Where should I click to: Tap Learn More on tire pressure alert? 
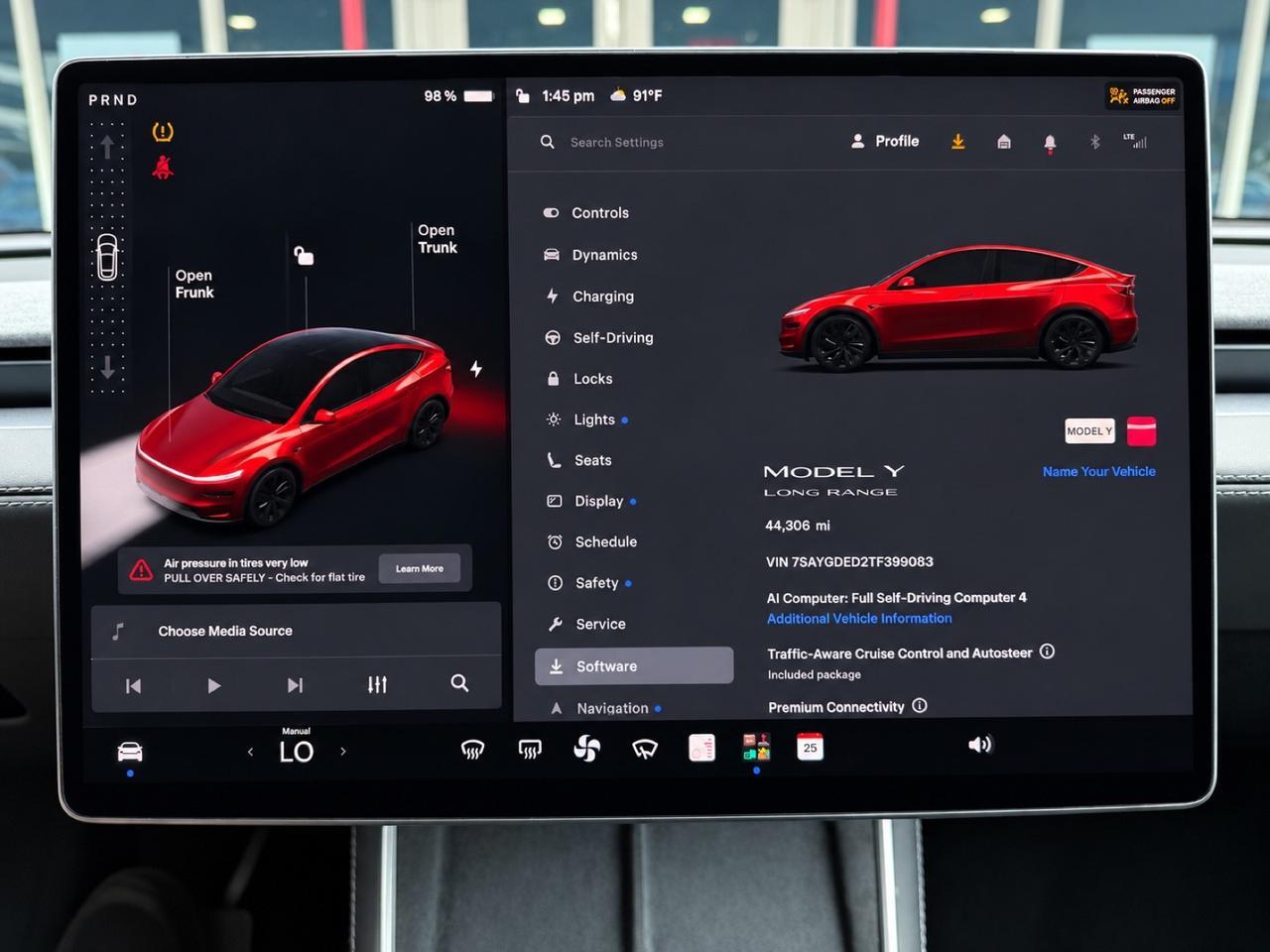coord(420,568)
